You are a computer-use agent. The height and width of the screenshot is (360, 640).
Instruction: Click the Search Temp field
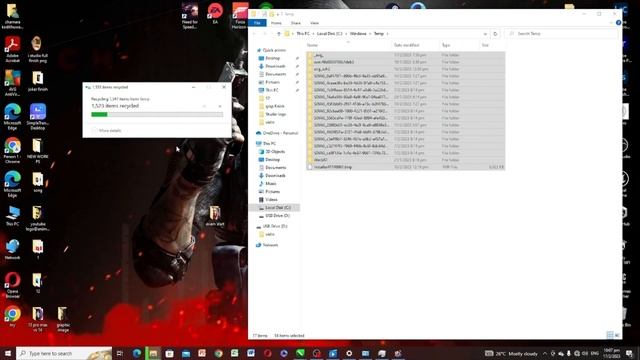click(x=561, y=33)
